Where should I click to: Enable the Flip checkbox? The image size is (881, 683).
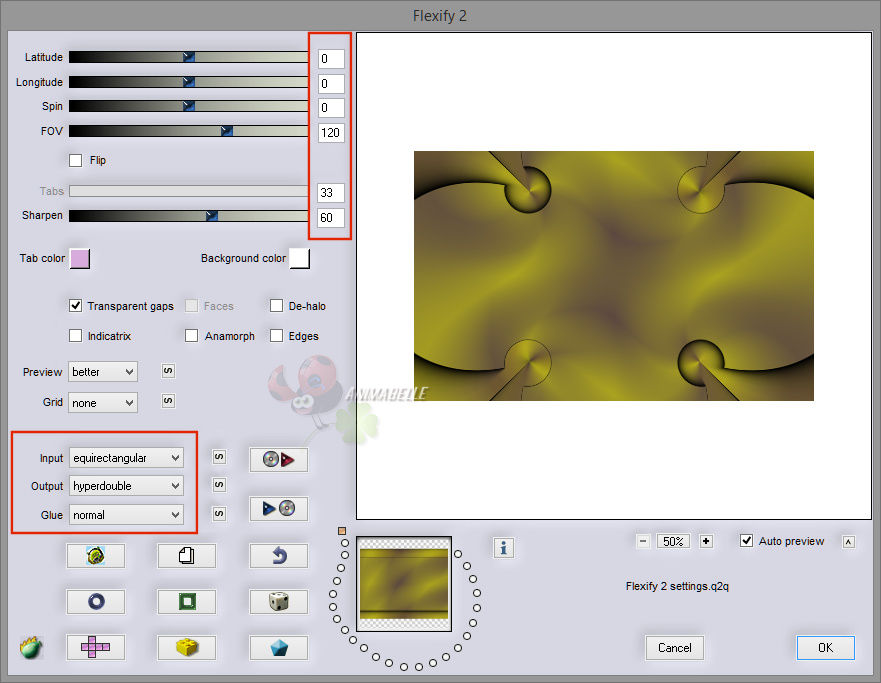pyautogui.click(x=75, y=160)
